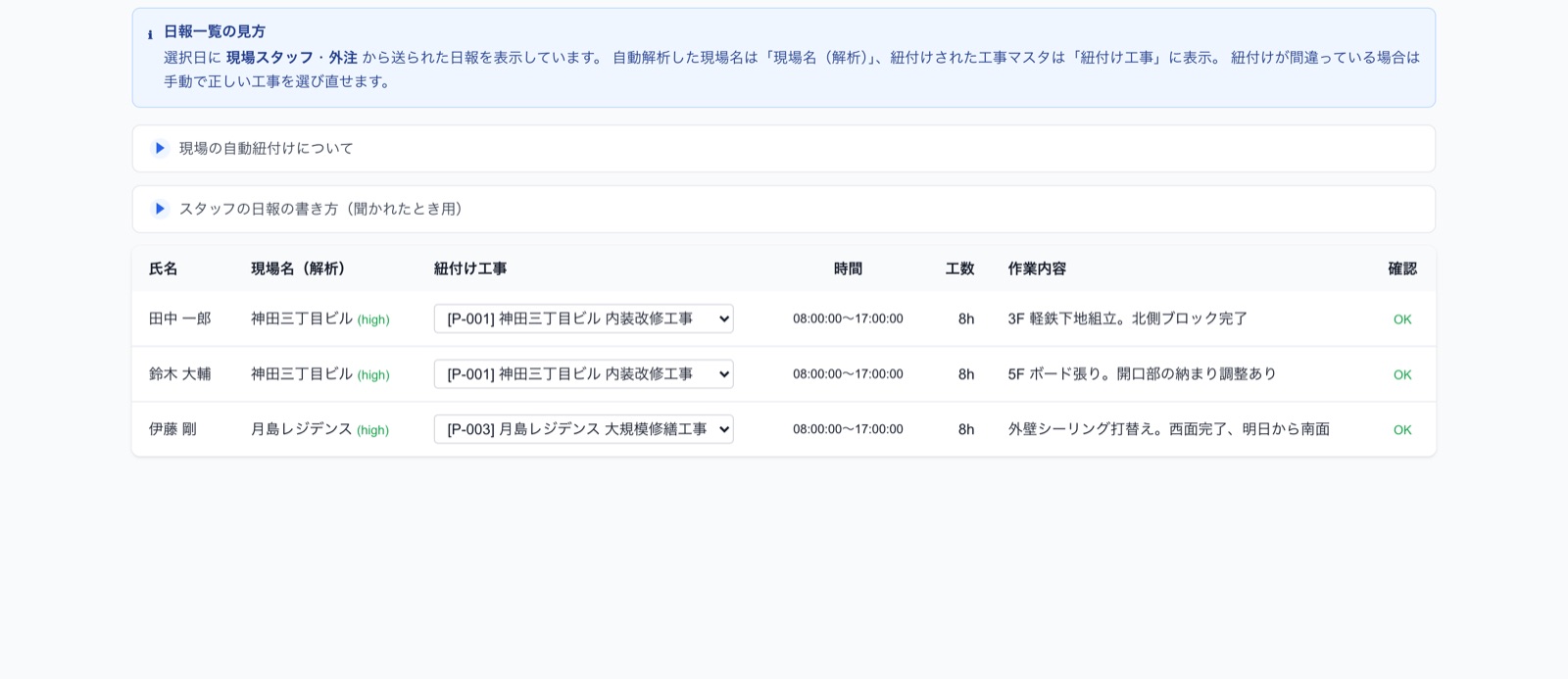
Task: Click the 外壁シーリング打替え work description
Action: coord(1168,429)
